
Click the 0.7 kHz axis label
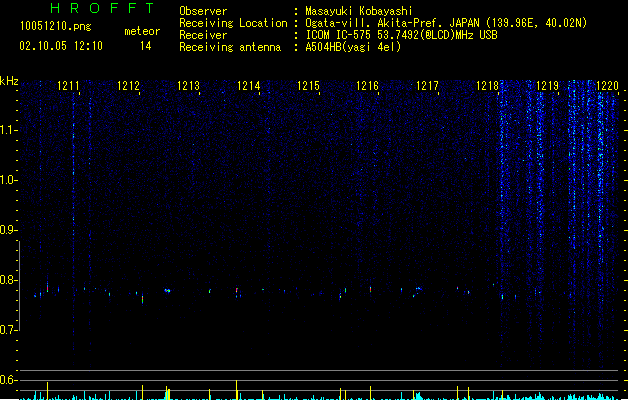pos(8,330)
